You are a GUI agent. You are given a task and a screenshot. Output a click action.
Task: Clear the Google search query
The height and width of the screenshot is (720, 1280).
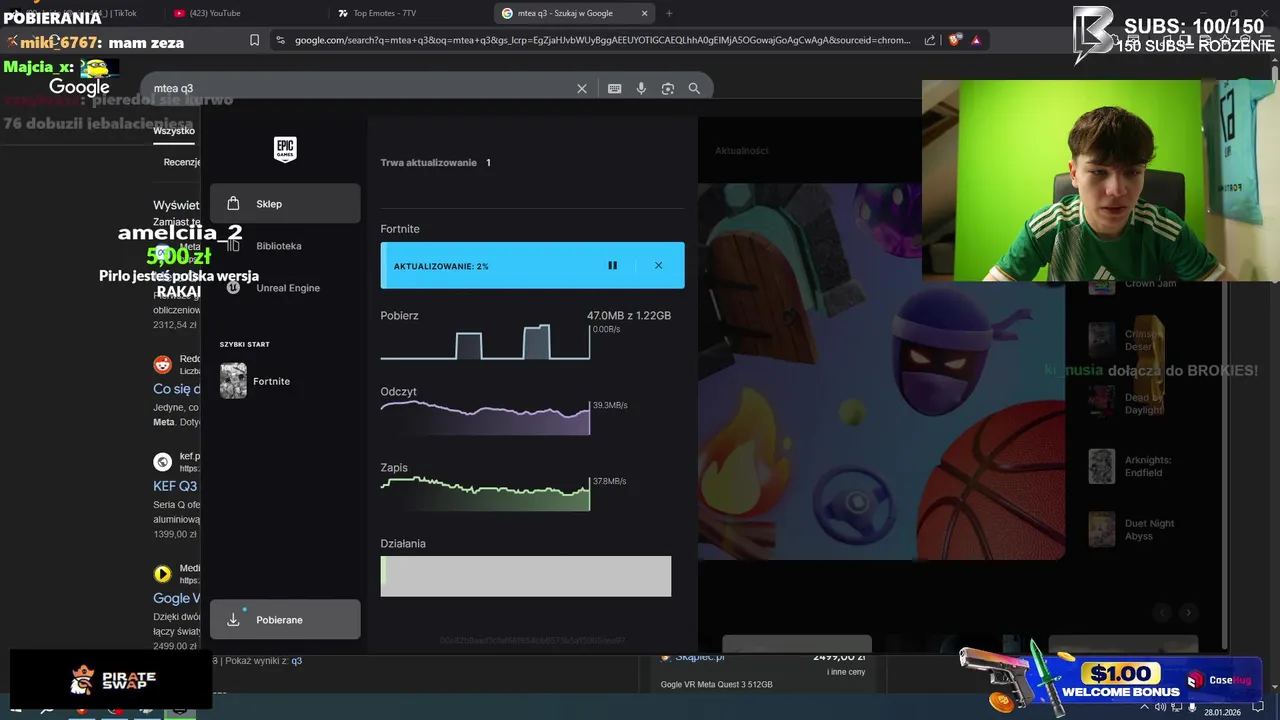coord(582,89)
